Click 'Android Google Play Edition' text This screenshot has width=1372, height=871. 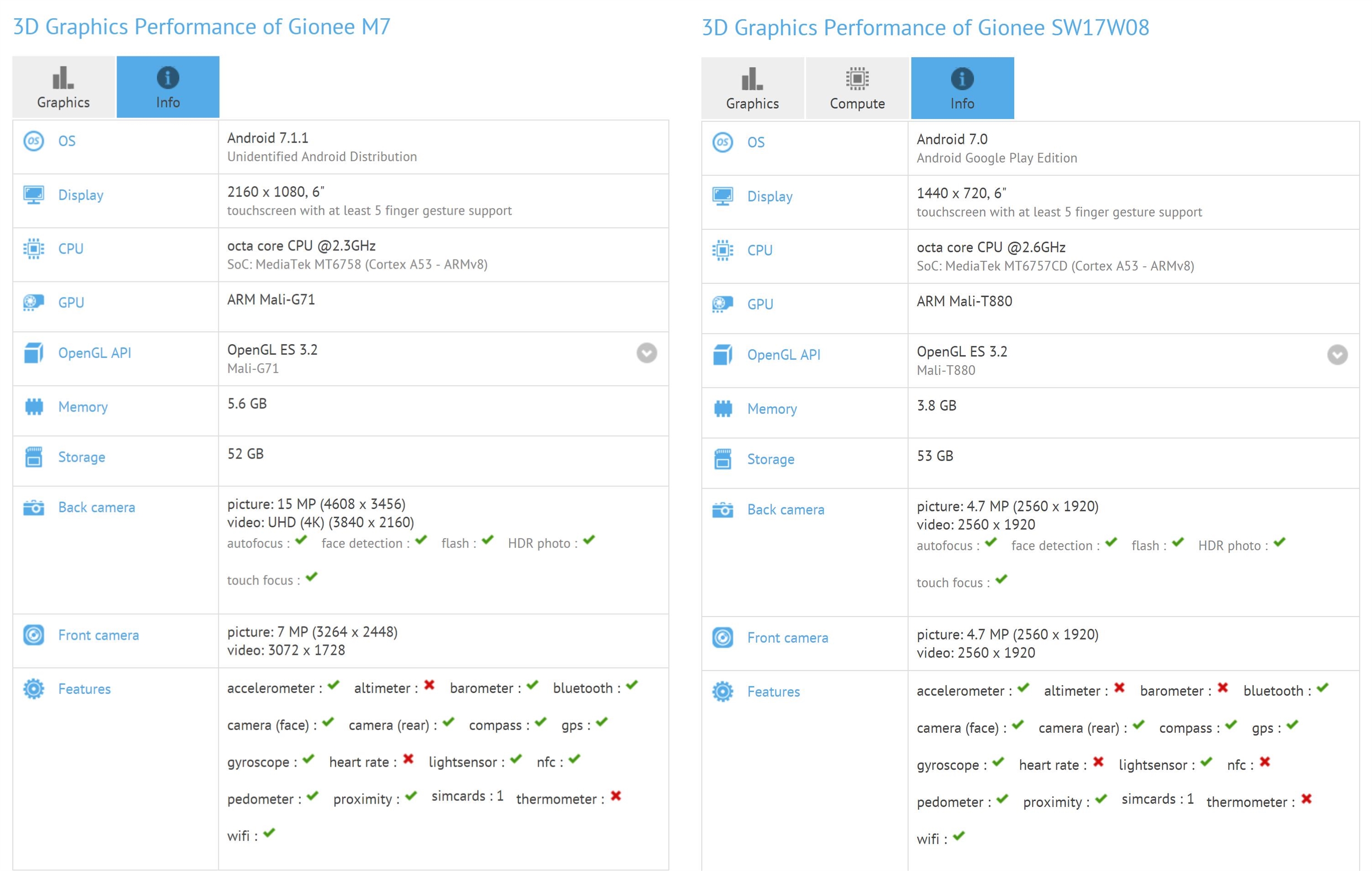coord(997,158)
